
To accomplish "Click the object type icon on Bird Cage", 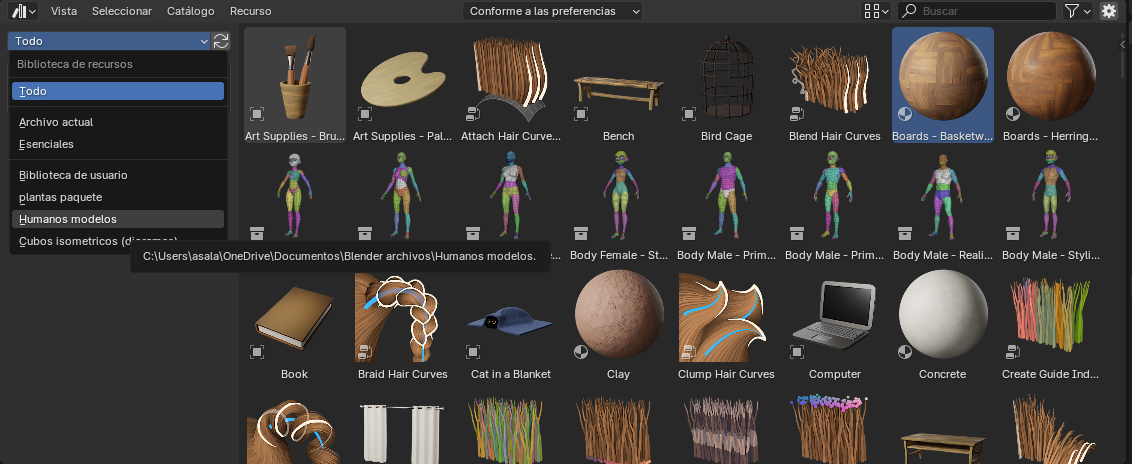I will pyautogui.click(x=689, y=113).
